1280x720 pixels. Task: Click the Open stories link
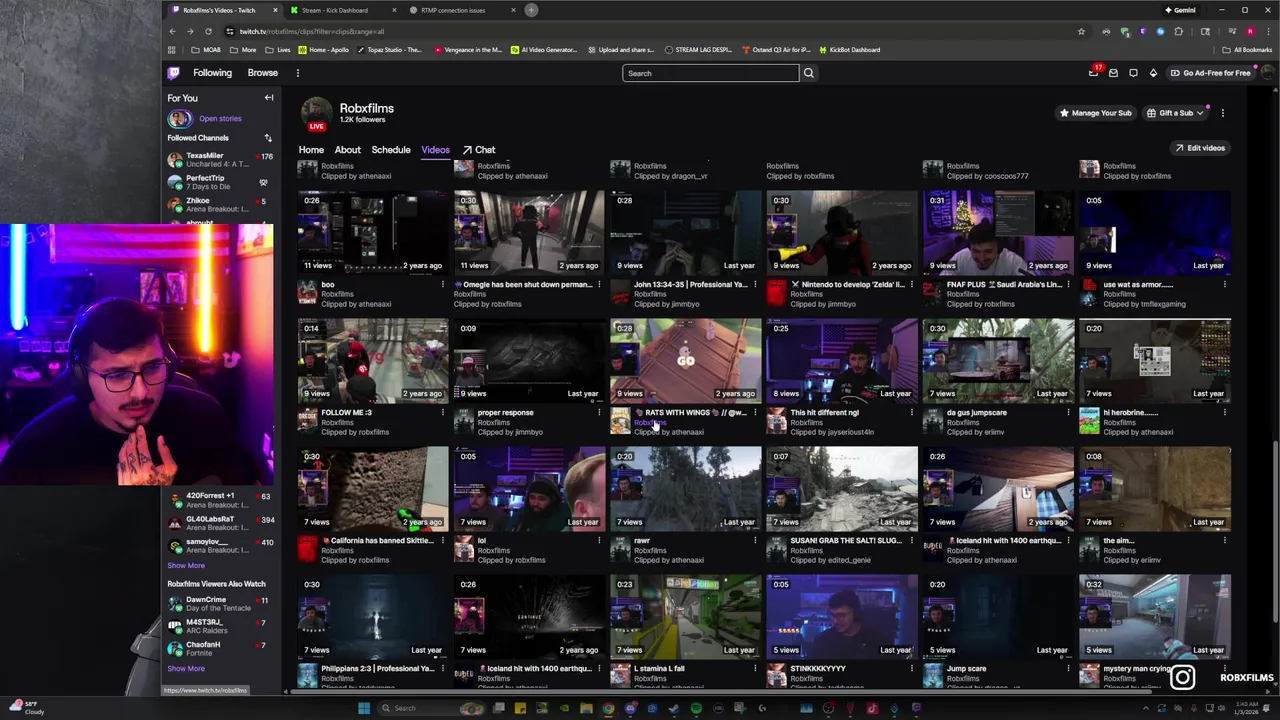(x=220, y=118)
